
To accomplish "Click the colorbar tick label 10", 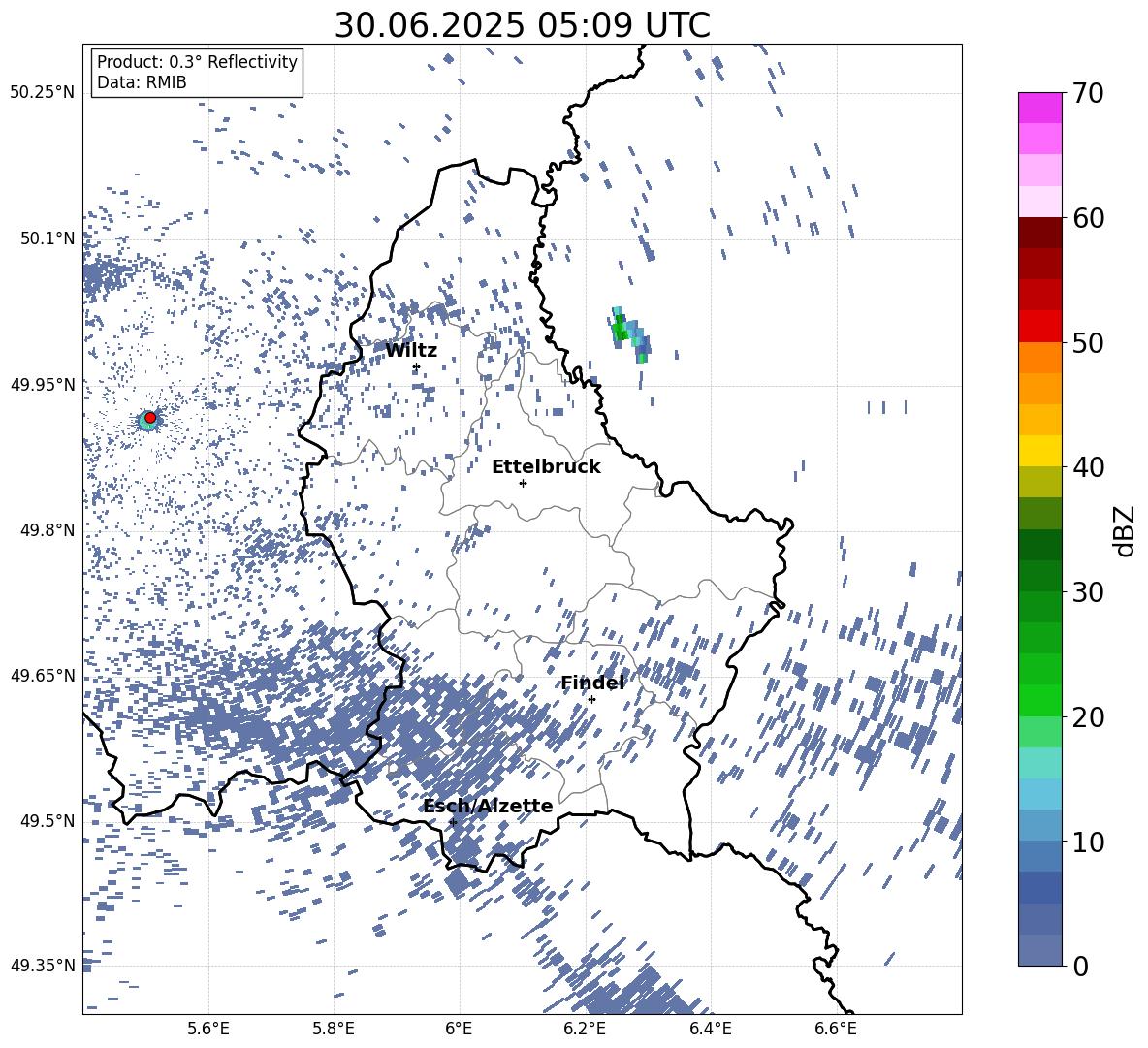I will pyautogui.click(x=1088, y=842).
